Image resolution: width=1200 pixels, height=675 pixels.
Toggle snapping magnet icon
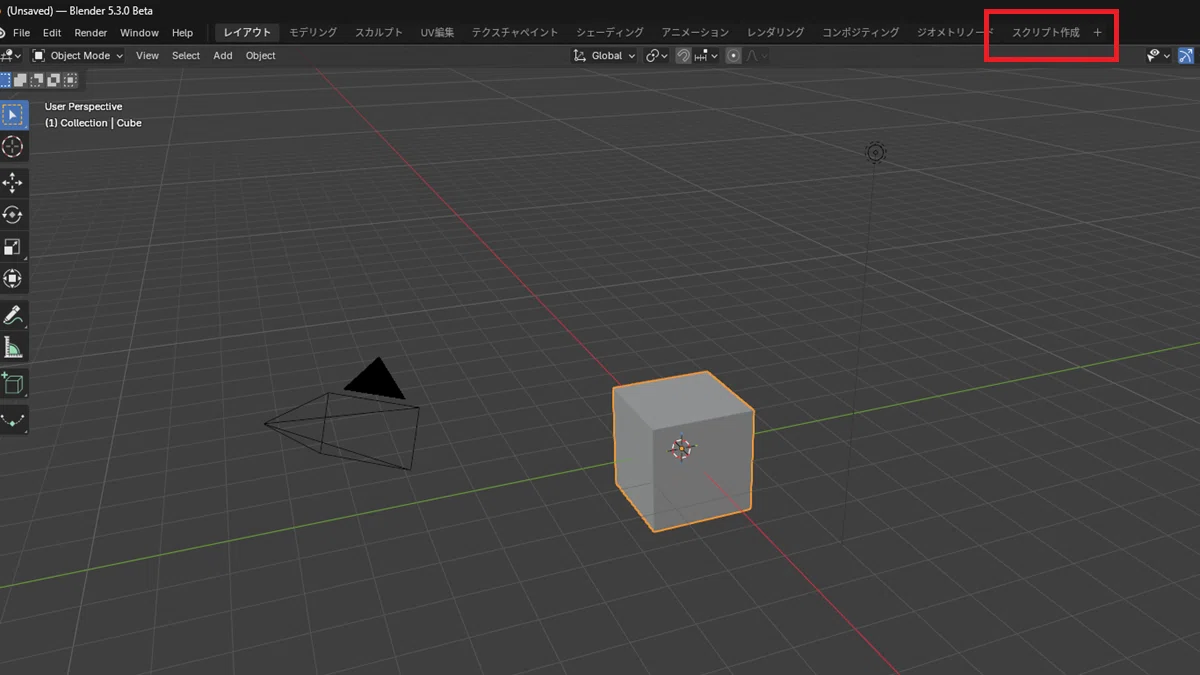coord(683,56)
